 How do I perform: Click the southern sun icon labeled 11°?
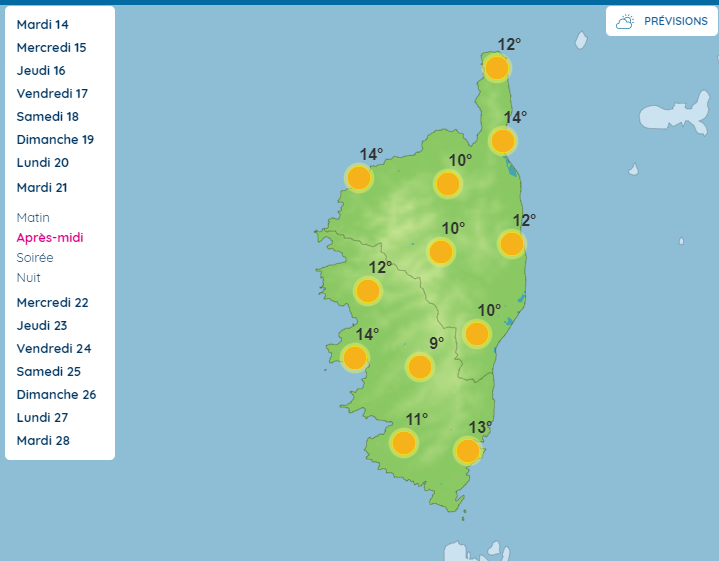coord(404,443)
